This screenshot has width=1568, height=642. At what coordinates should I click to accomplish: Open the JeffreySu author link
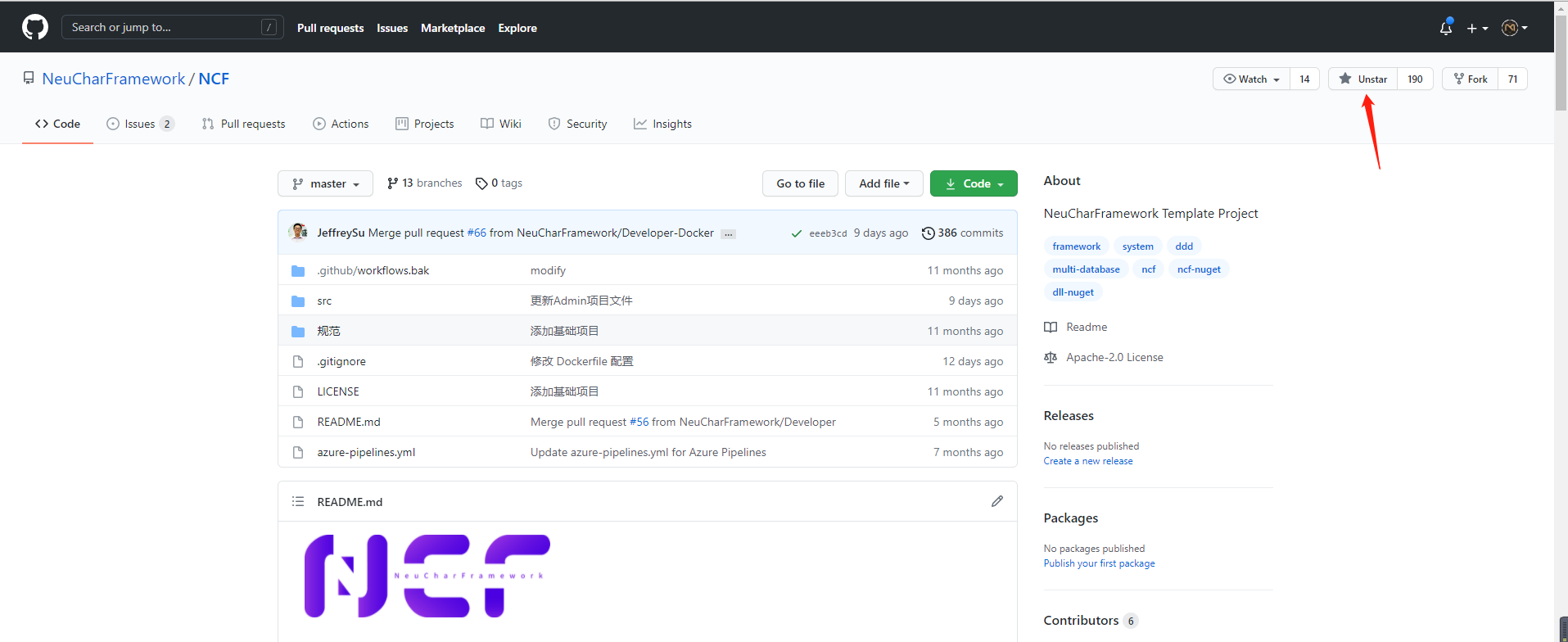pyautogui.click(x=341, y=233)
